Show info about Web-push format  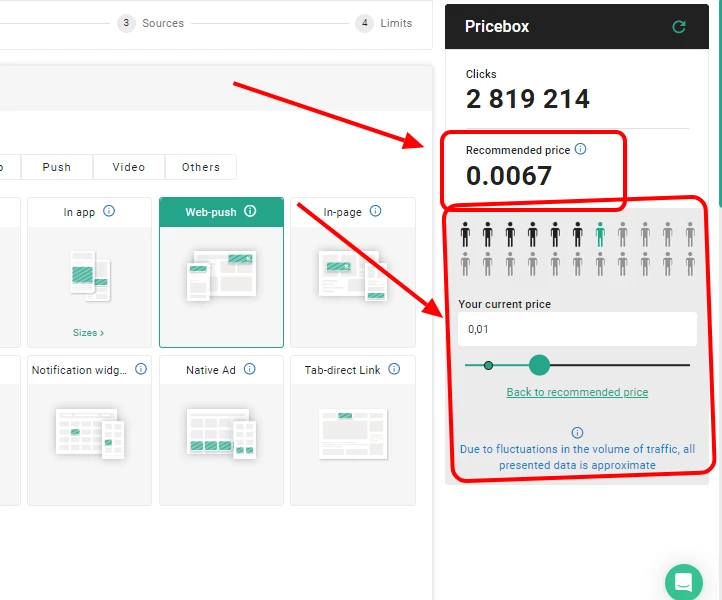coord(250,211)
